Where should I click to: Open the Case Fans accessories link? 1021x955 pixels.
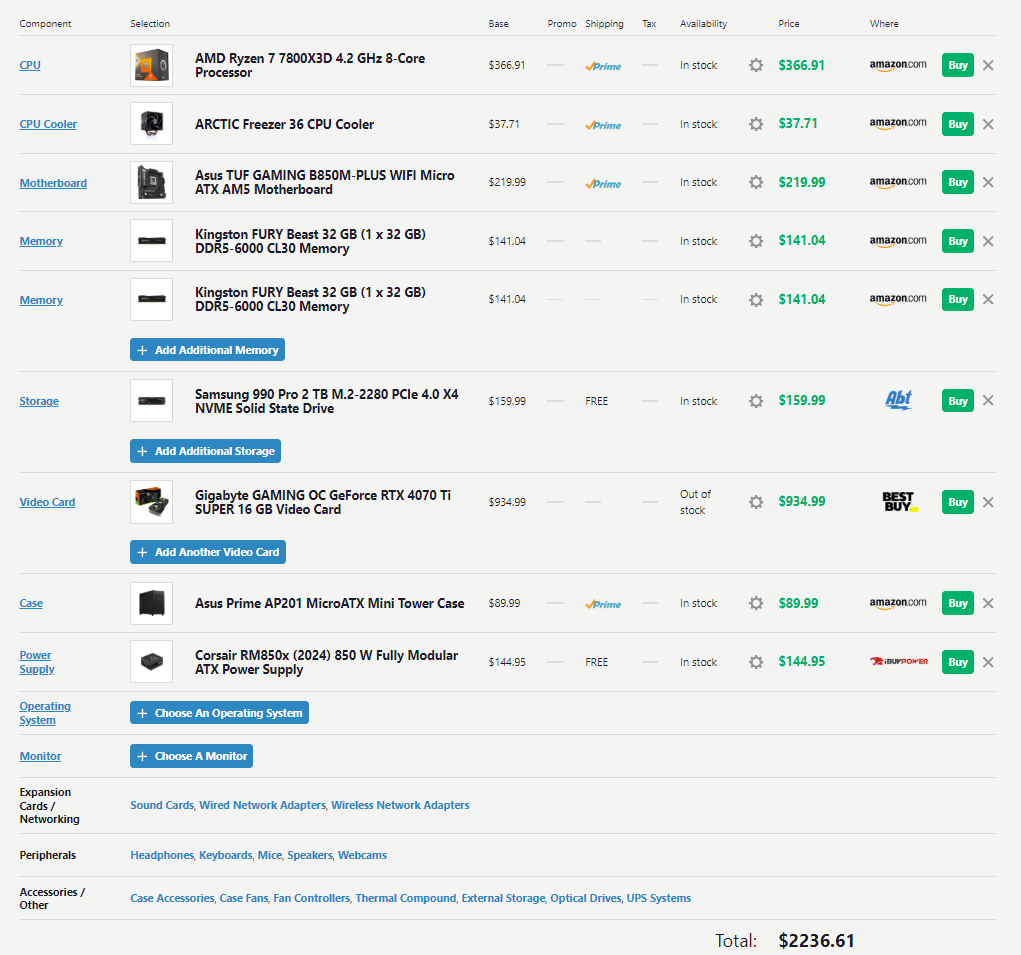(x=244, y=898)
